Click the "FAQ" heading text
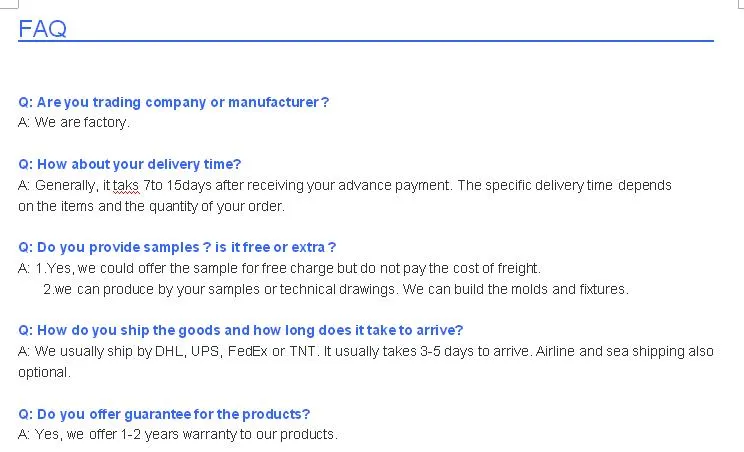 [42, 28]
